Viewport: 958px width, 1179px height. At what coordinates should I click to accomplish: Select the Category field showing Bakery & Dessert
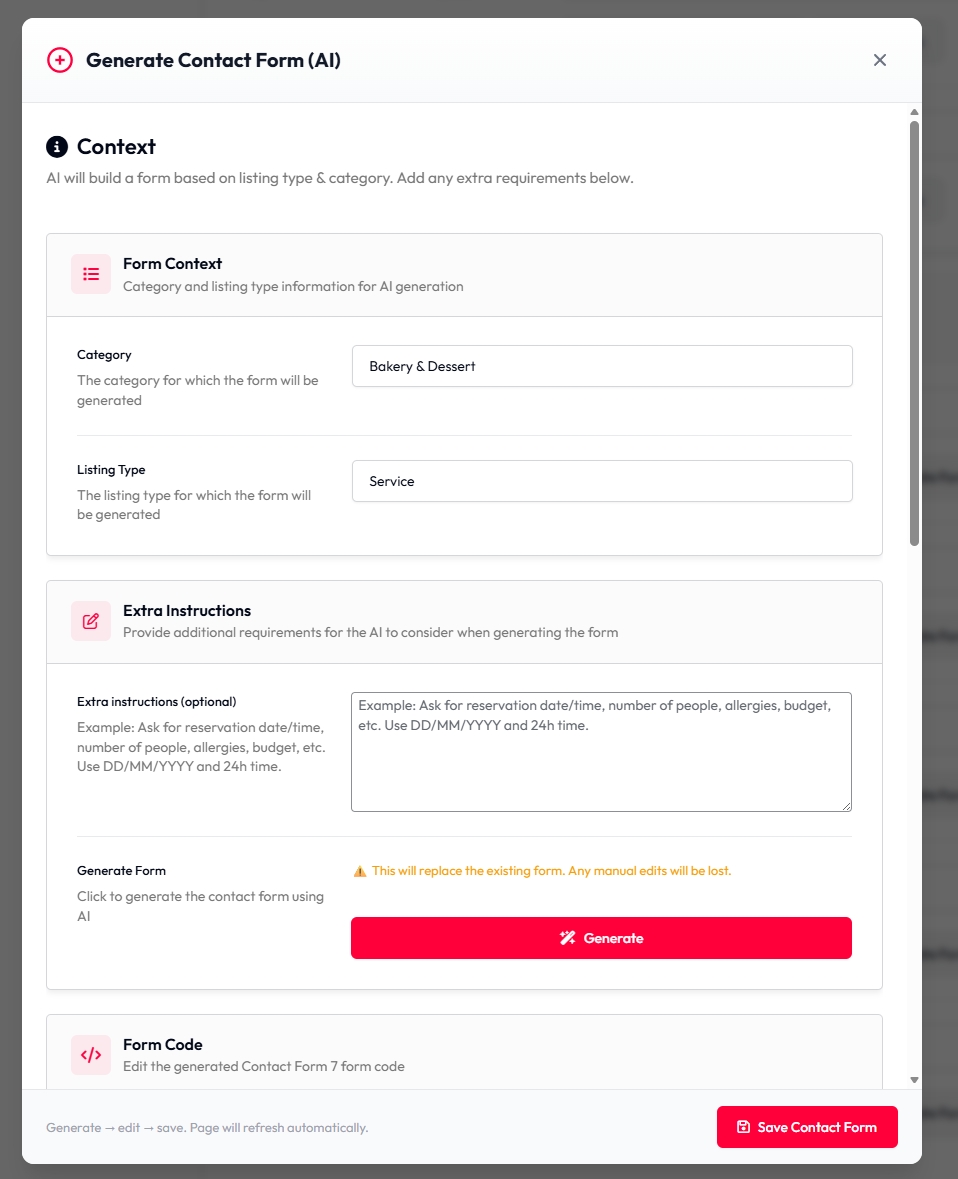pyautogui.click(x=601, y=366)
